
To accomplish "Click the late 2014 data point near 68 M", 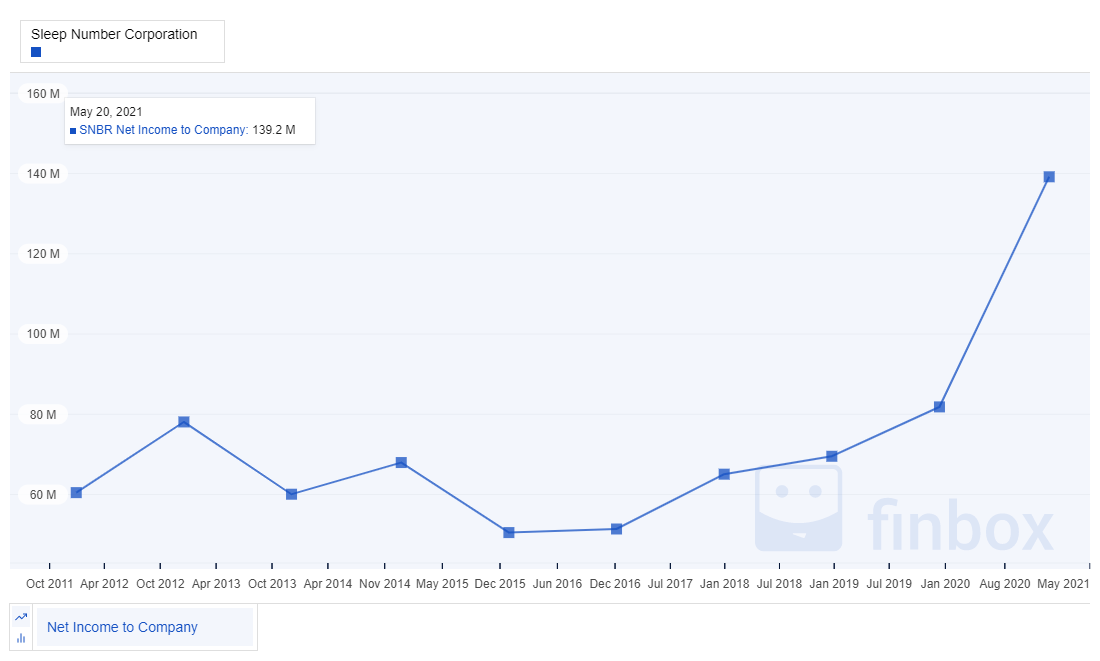I will coord(401,462).
